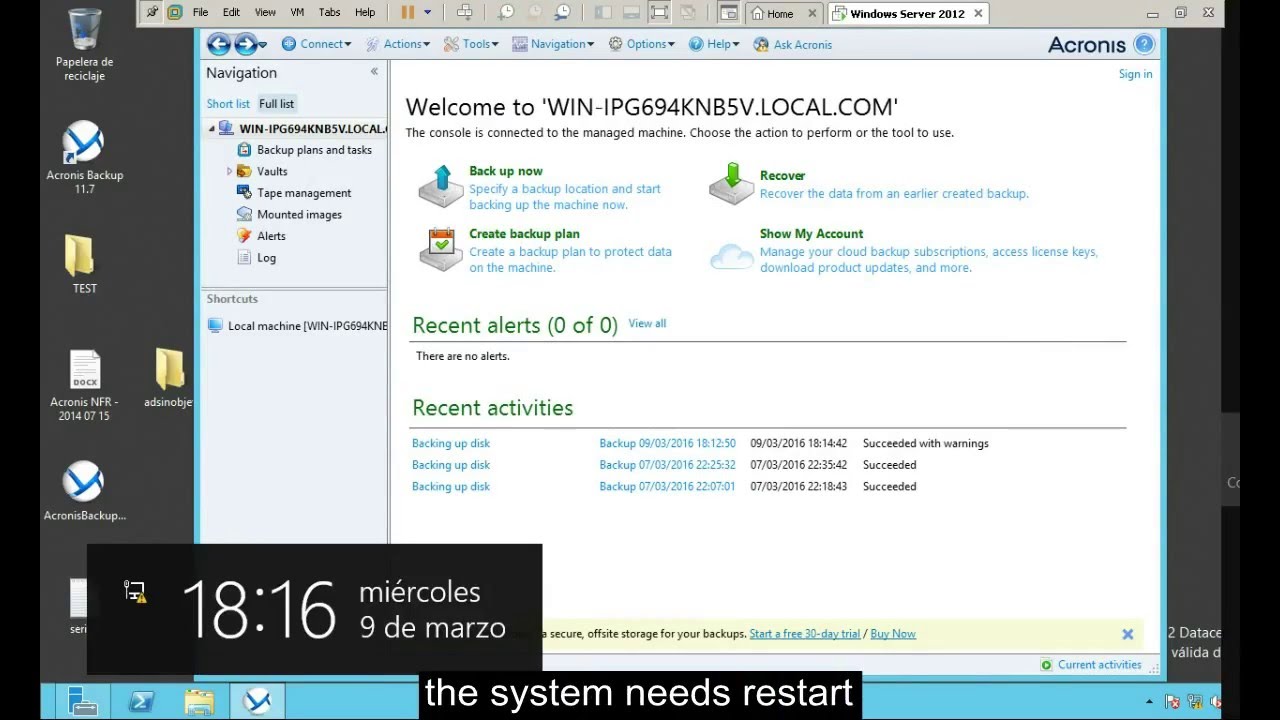
Task: Open the VMware View menu
Action: 265,13
